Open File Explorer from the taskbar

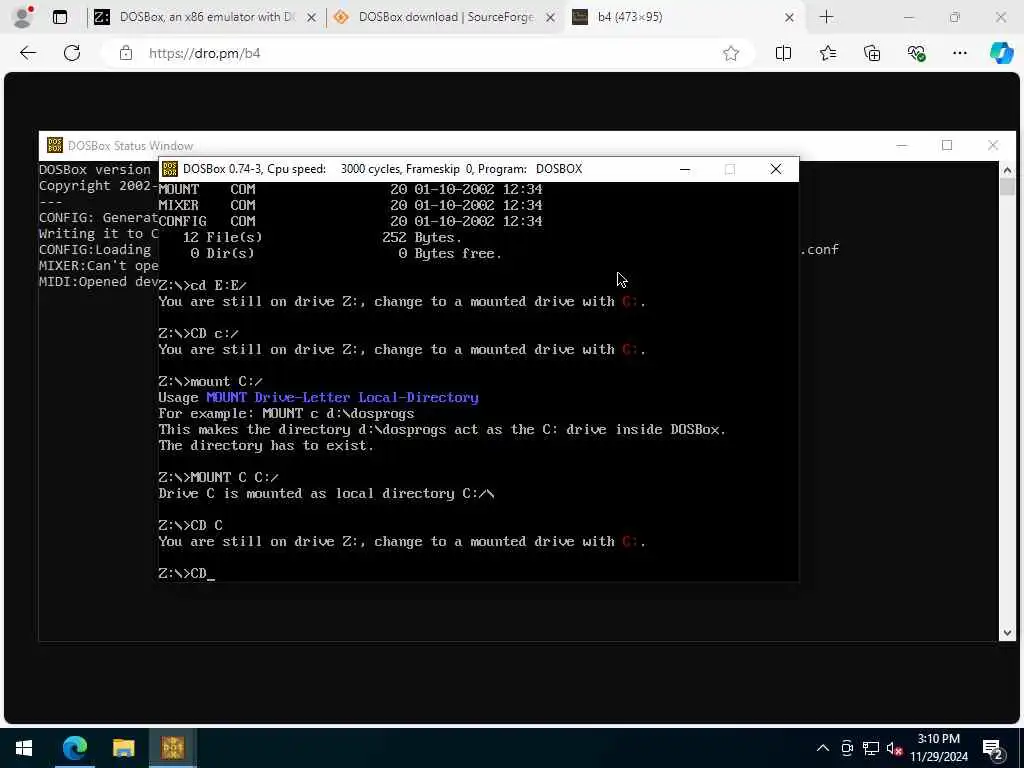tap(123, 747)
